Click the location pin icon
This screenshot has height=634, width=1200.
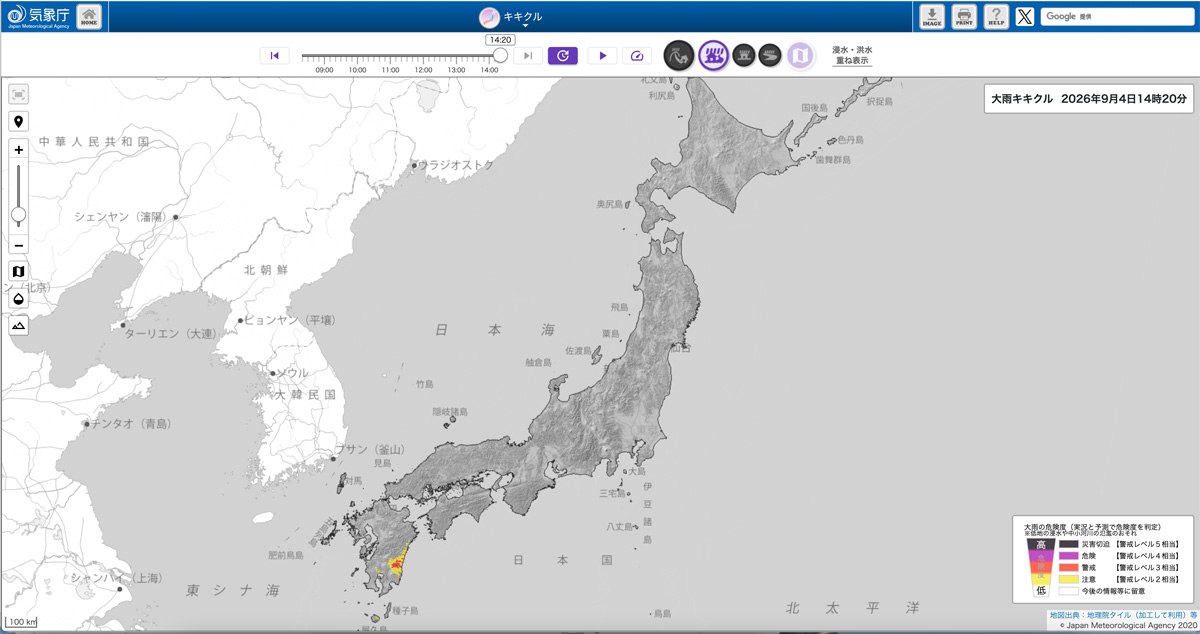click(x=19, y=122)
